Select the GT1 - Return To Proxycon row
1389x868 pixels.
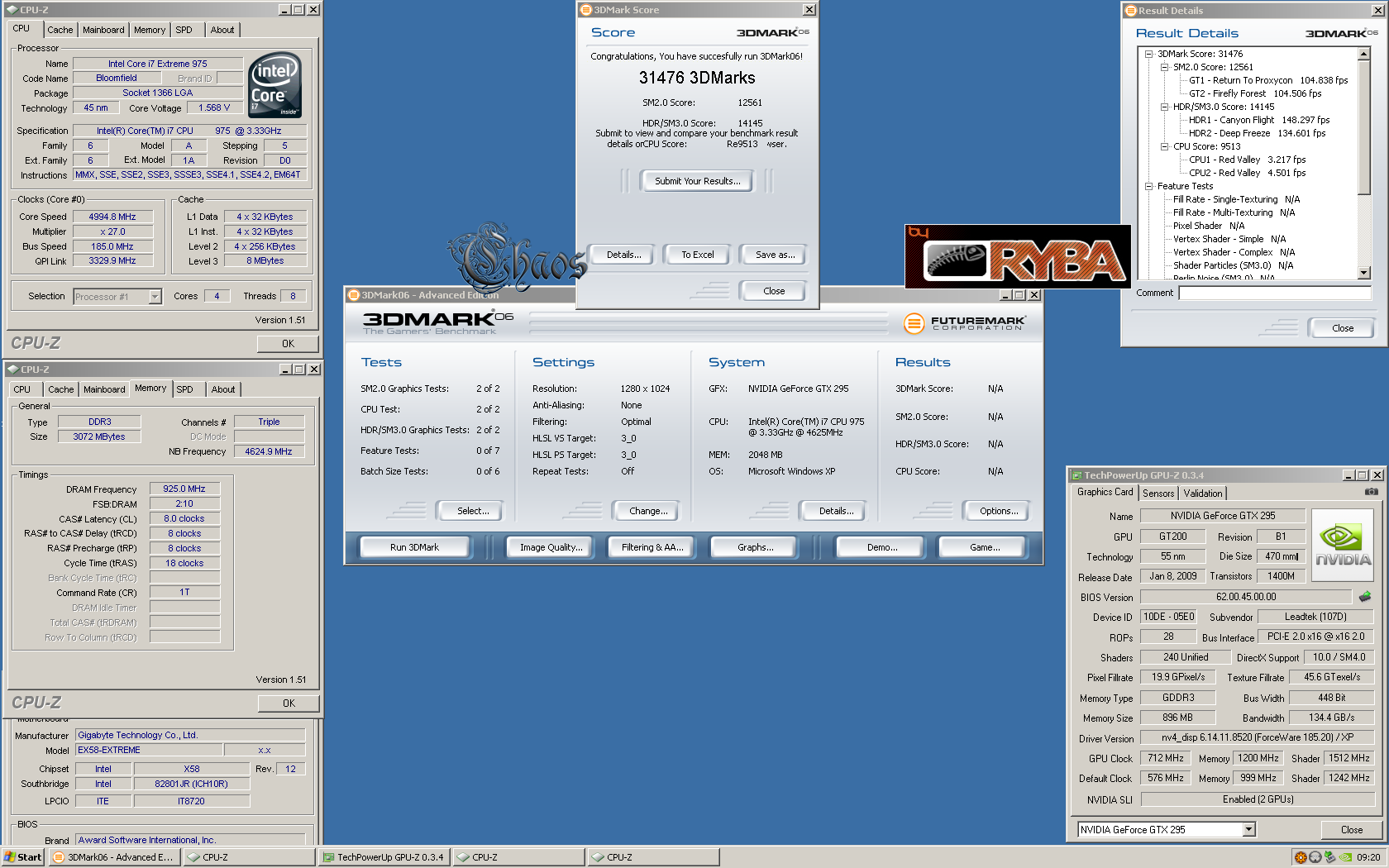(x=1267, y=80)
